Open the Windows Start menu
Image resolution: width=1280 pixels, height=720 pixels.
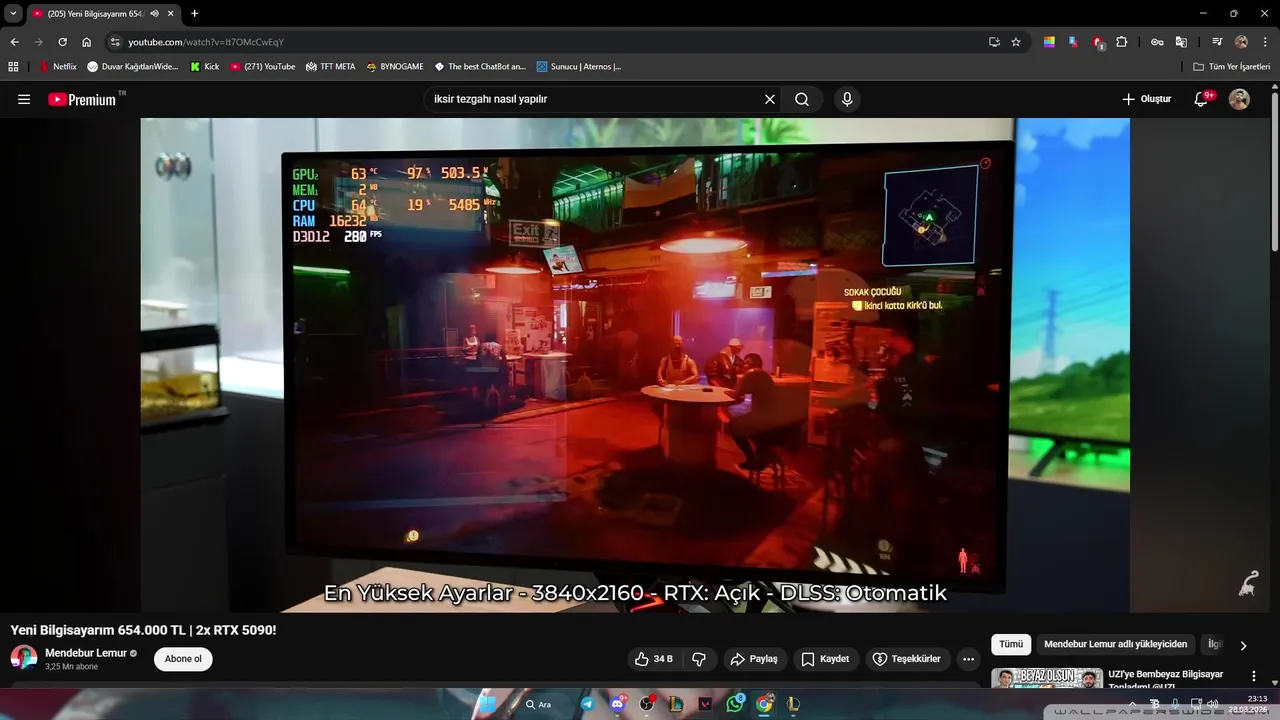click(488, 704)
